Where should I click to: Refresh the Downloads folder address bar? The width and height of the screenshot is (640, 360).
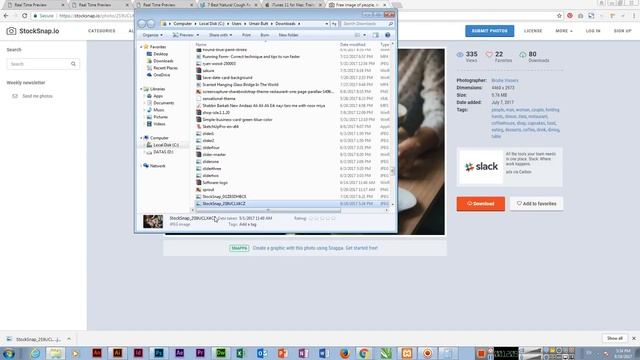[334, 24]
